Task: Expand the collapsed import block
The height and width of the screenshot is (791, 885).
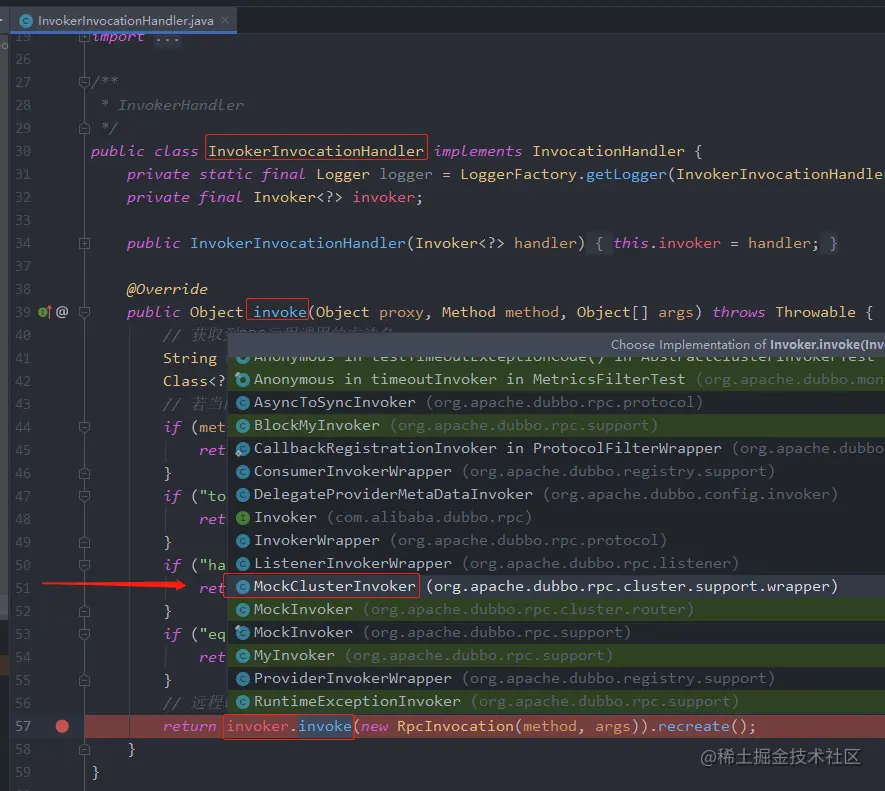Action: [85, 37]
